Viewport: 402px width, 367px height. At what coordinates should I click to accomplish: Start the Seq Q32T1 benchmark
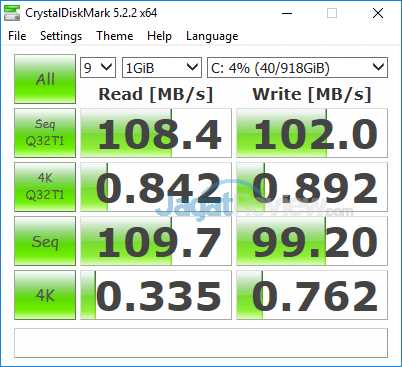pos(45,133)
